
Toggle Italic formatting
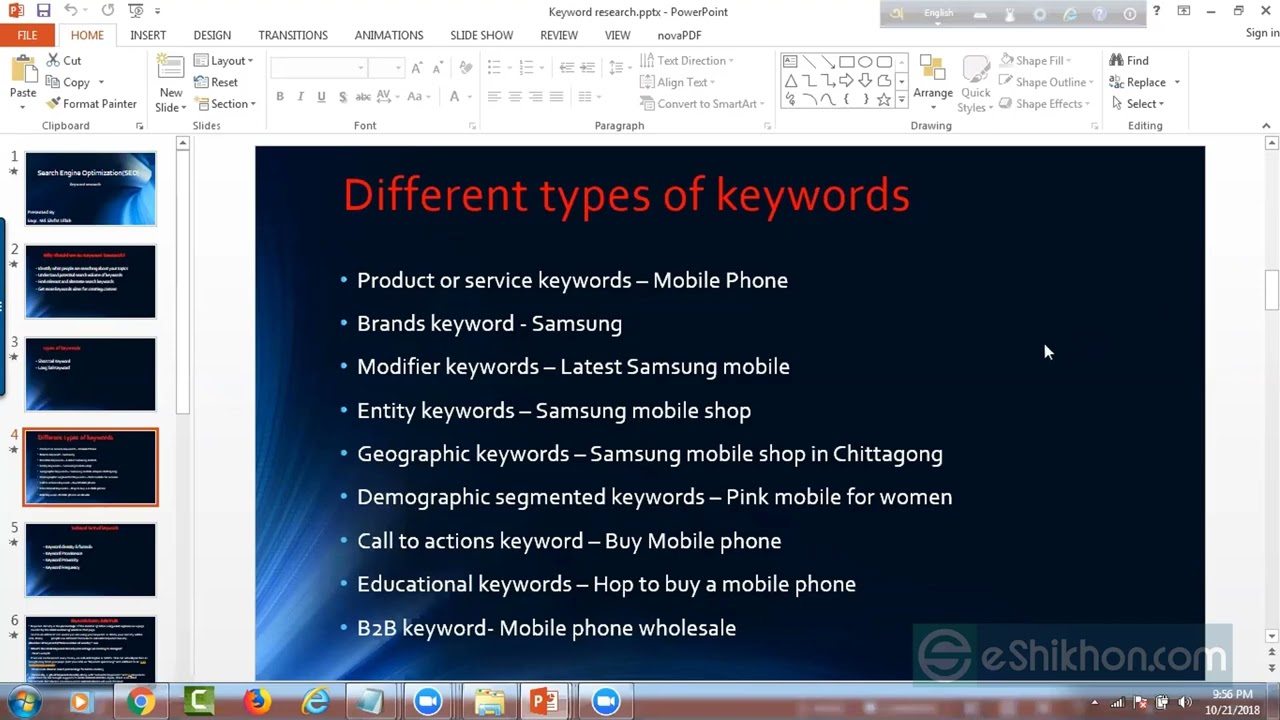click(300, 97)
